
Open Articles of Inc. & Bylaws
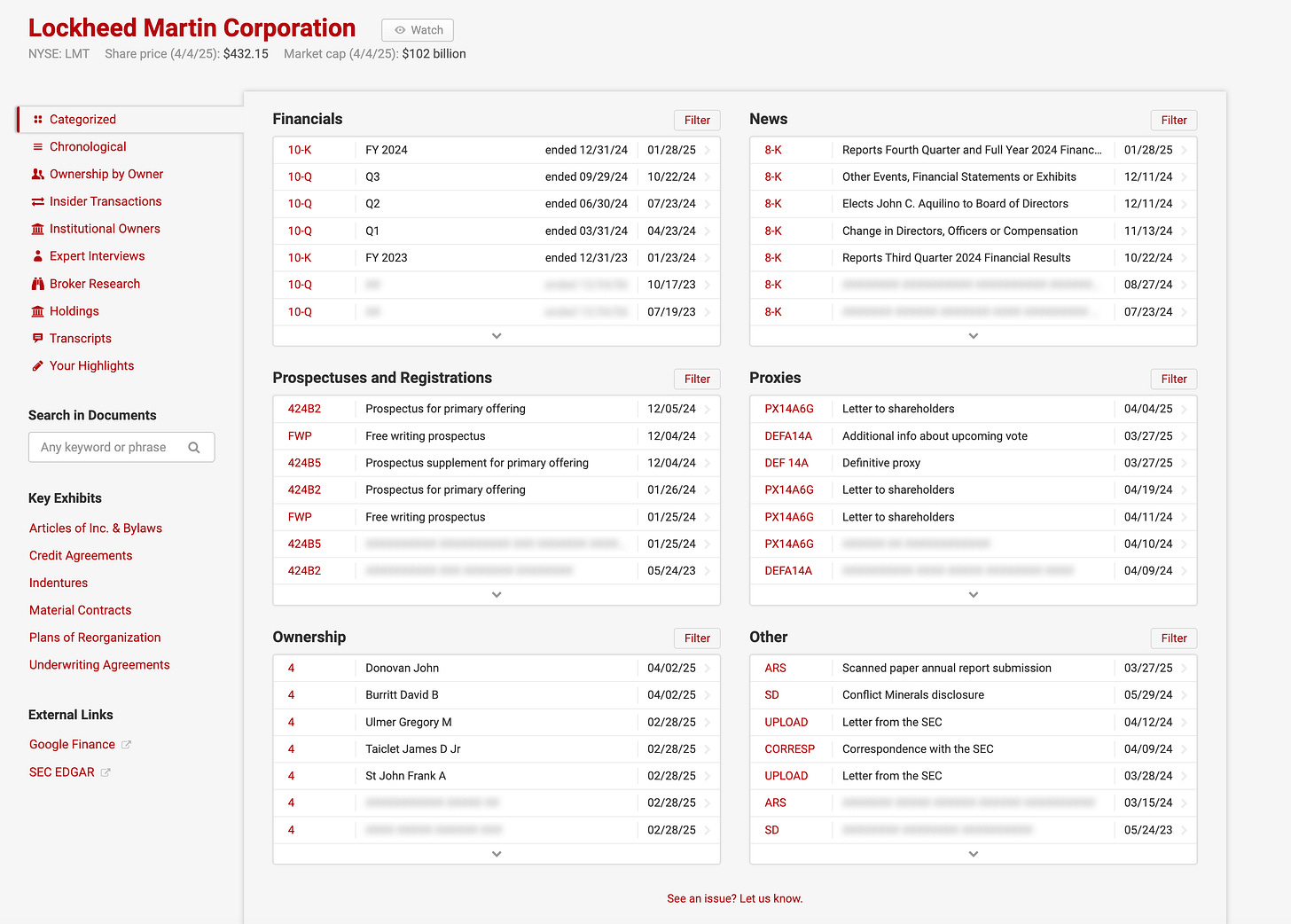point(96,529)
